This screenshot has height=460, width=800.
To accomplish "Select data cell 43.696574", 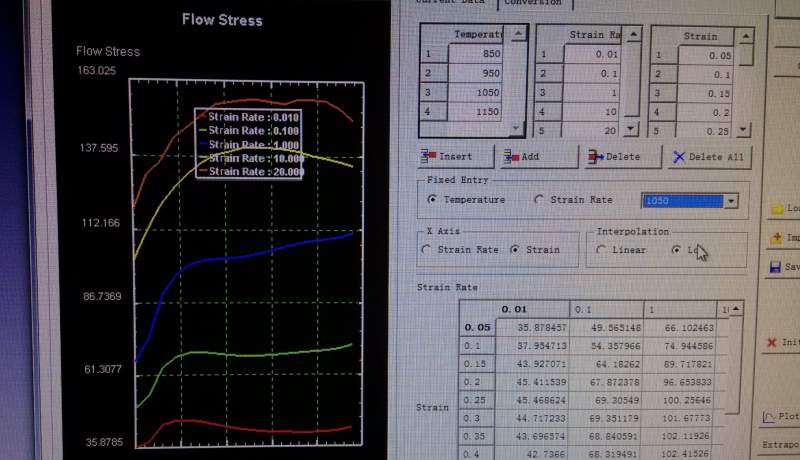I will tap(532, 437).
